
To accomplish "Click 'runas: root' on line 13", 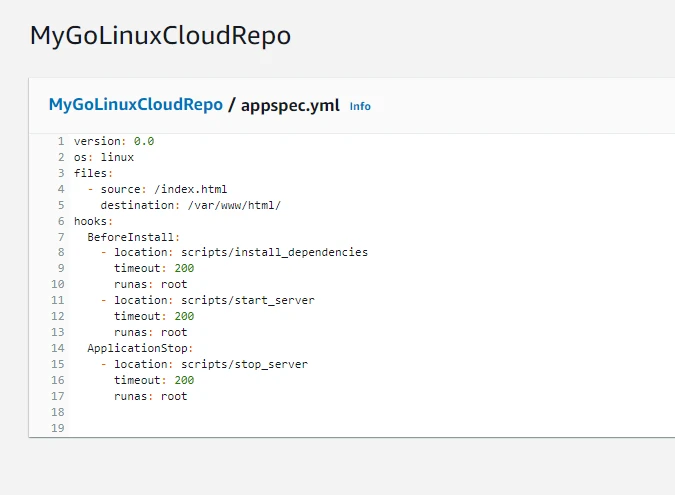I will (150, 332).
